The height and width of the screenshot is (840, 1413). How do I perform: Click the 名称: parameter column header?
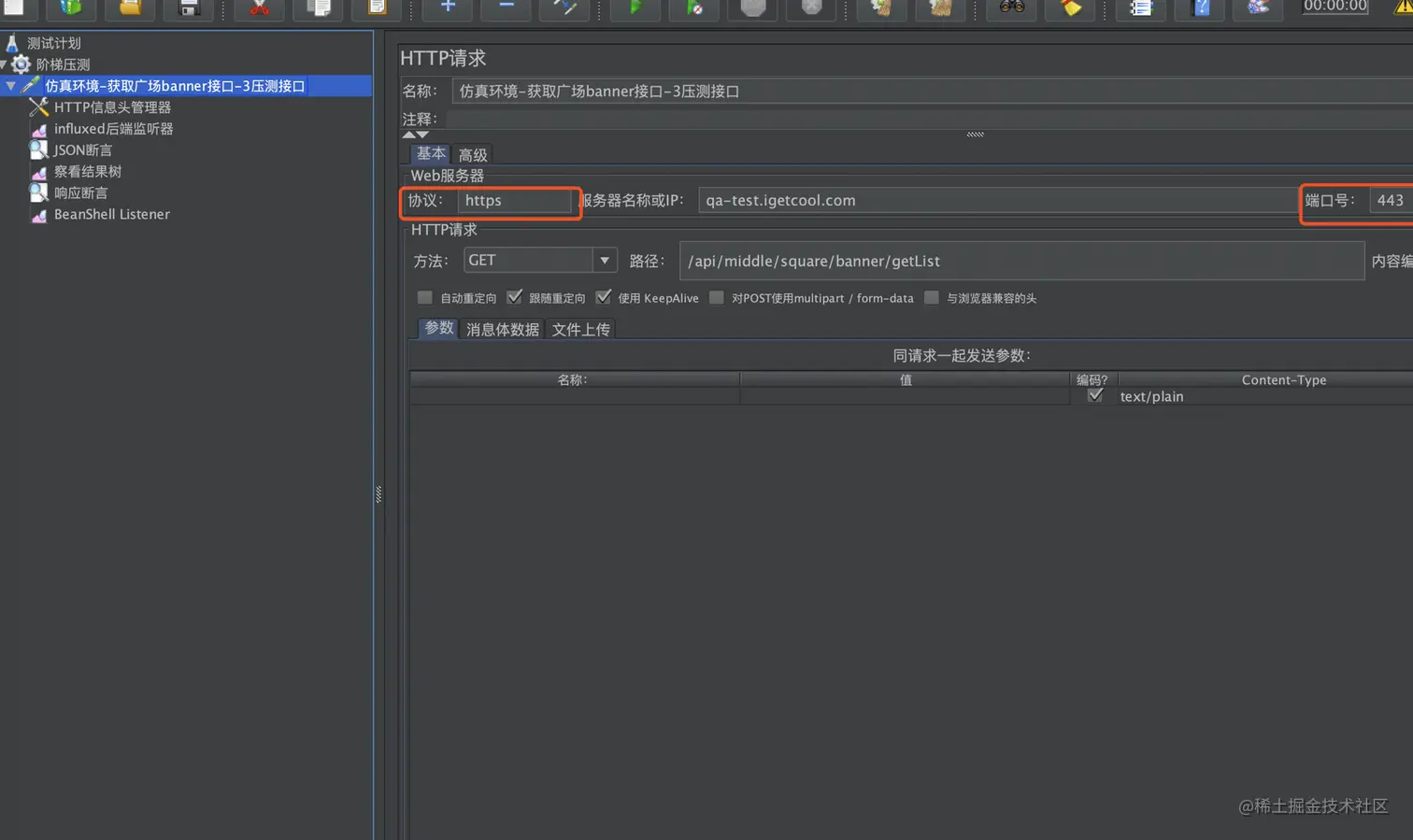pos(574,380)
